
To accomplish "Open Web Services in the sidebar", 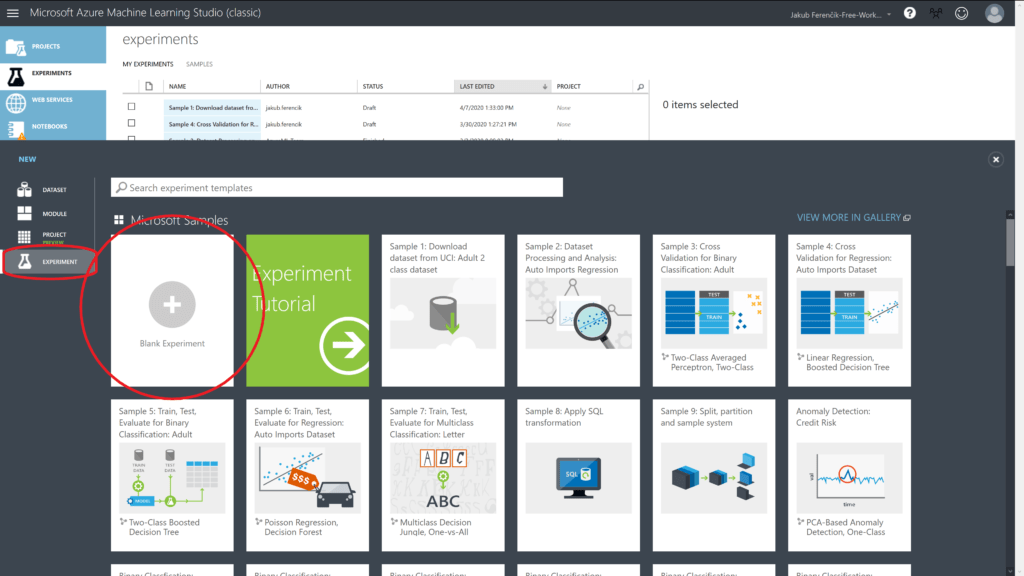I will coord(52,100).
